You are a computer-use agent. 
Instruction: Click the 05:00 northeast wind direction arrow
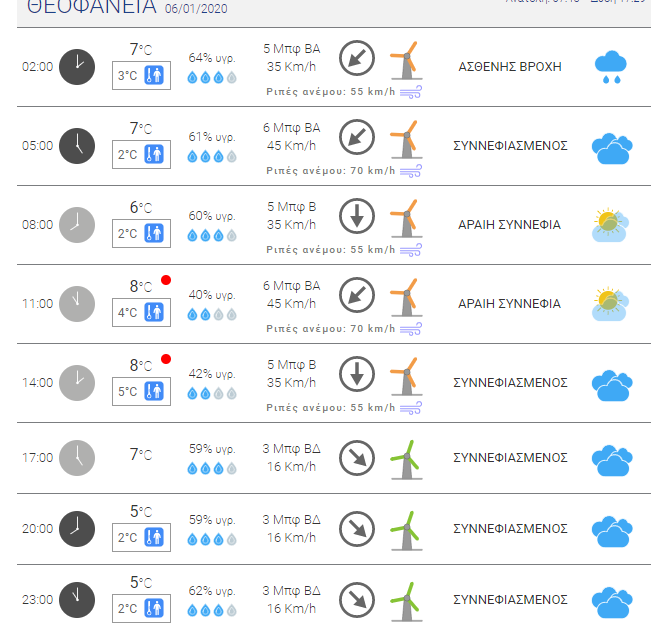click(x=357, y=137)
